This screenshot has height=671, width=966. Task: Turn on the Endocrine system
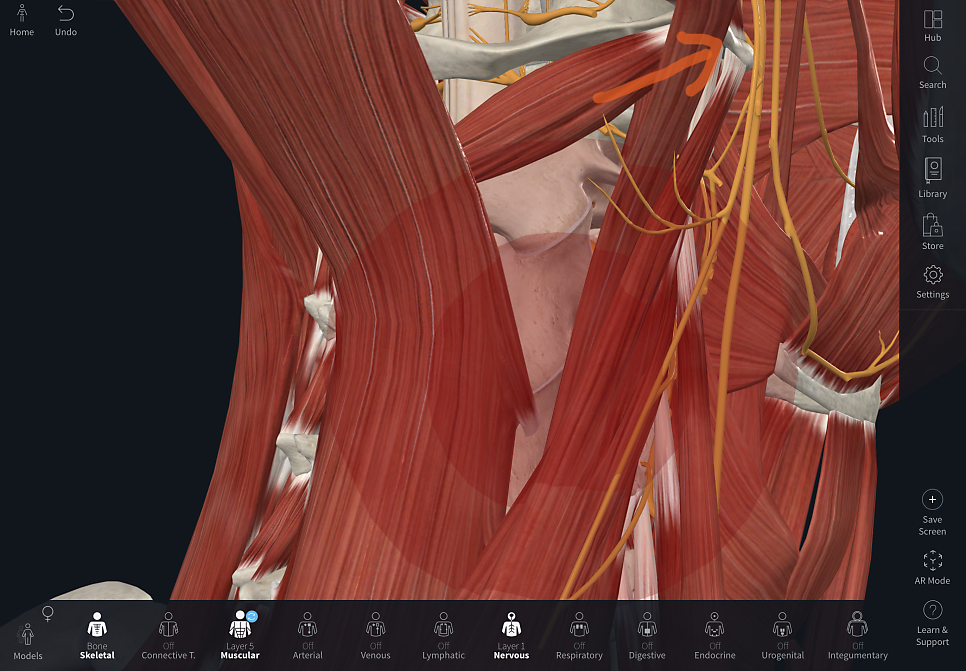(x=715, y=635)
